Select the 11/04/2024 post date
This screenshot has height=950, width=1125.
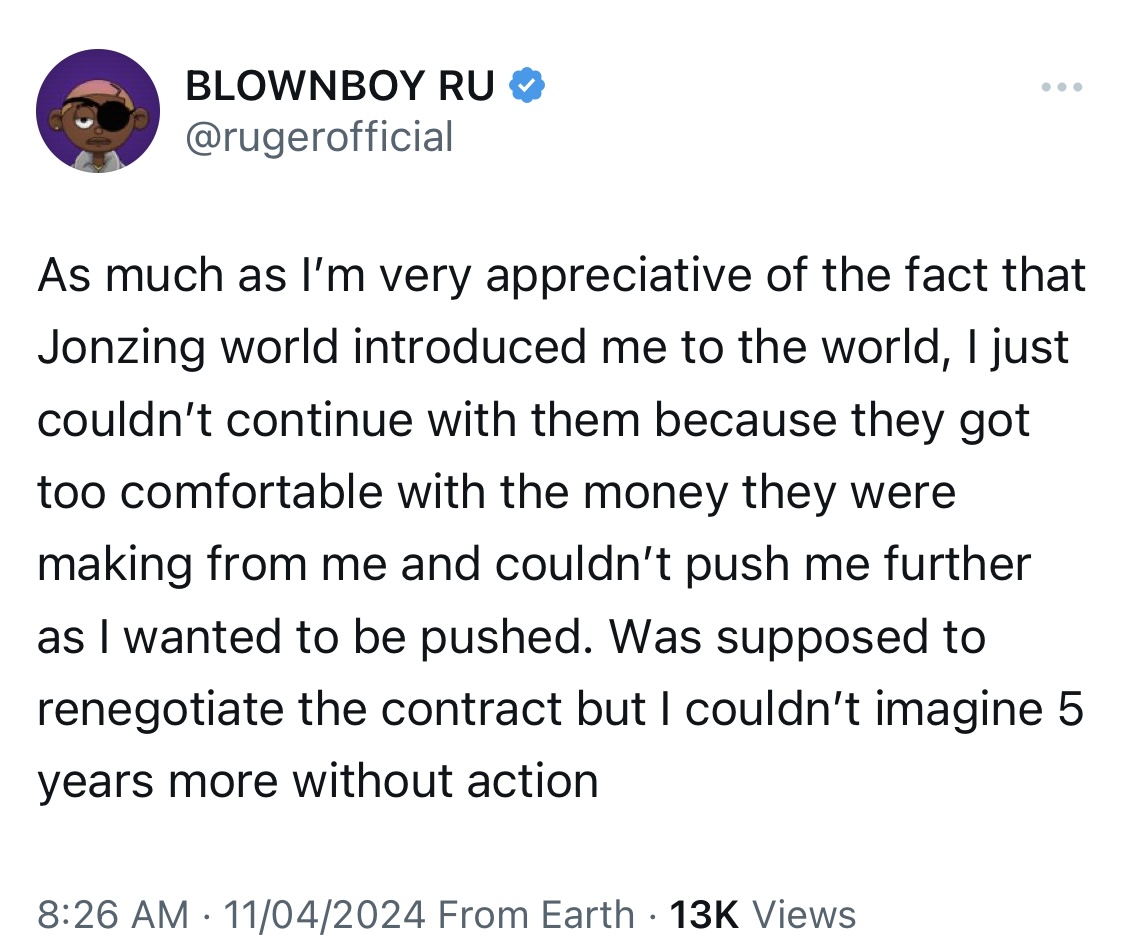click(324, 915)
